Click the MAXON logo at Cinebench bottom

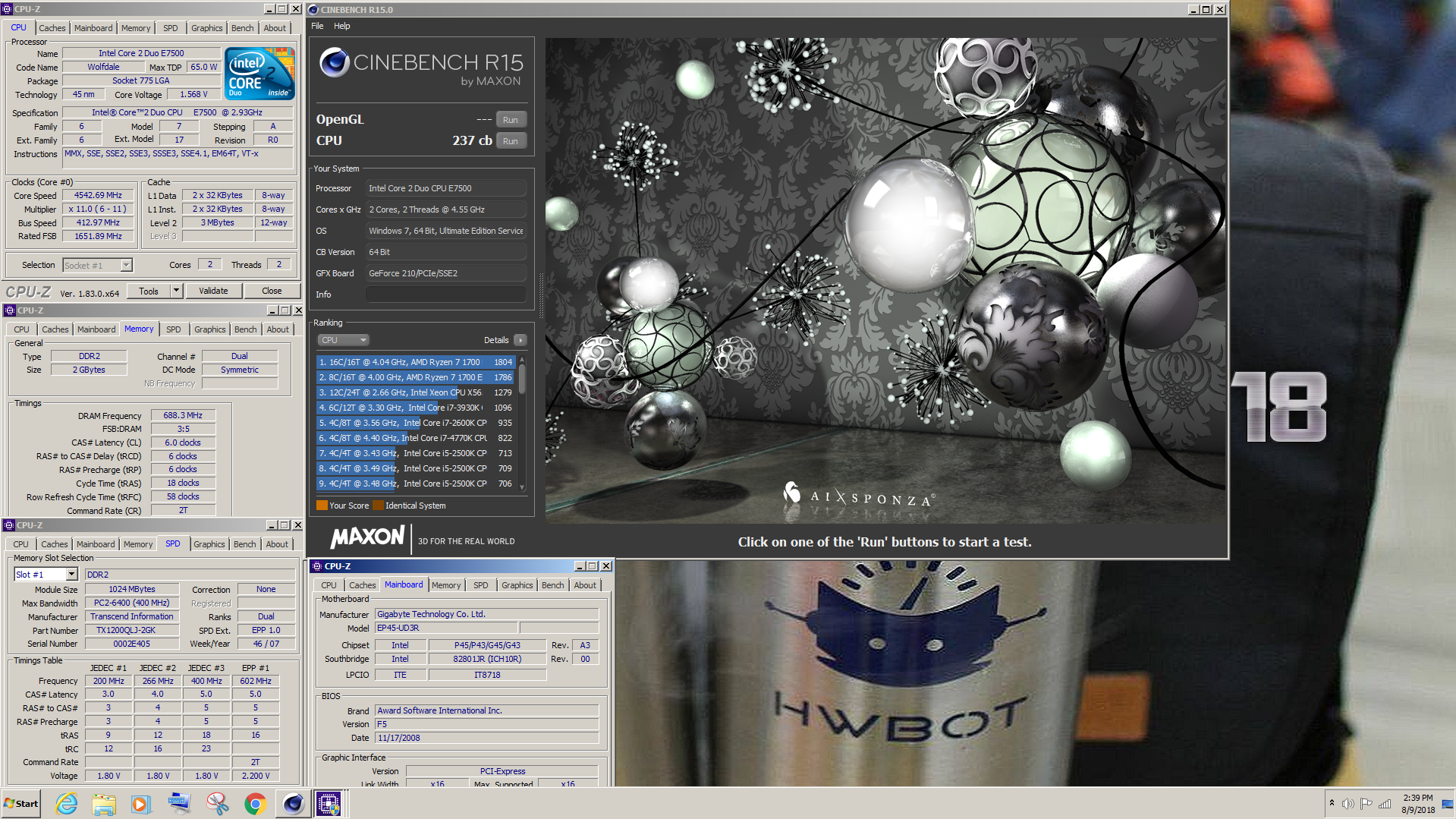pyautogui.click(x=368, y=537)
